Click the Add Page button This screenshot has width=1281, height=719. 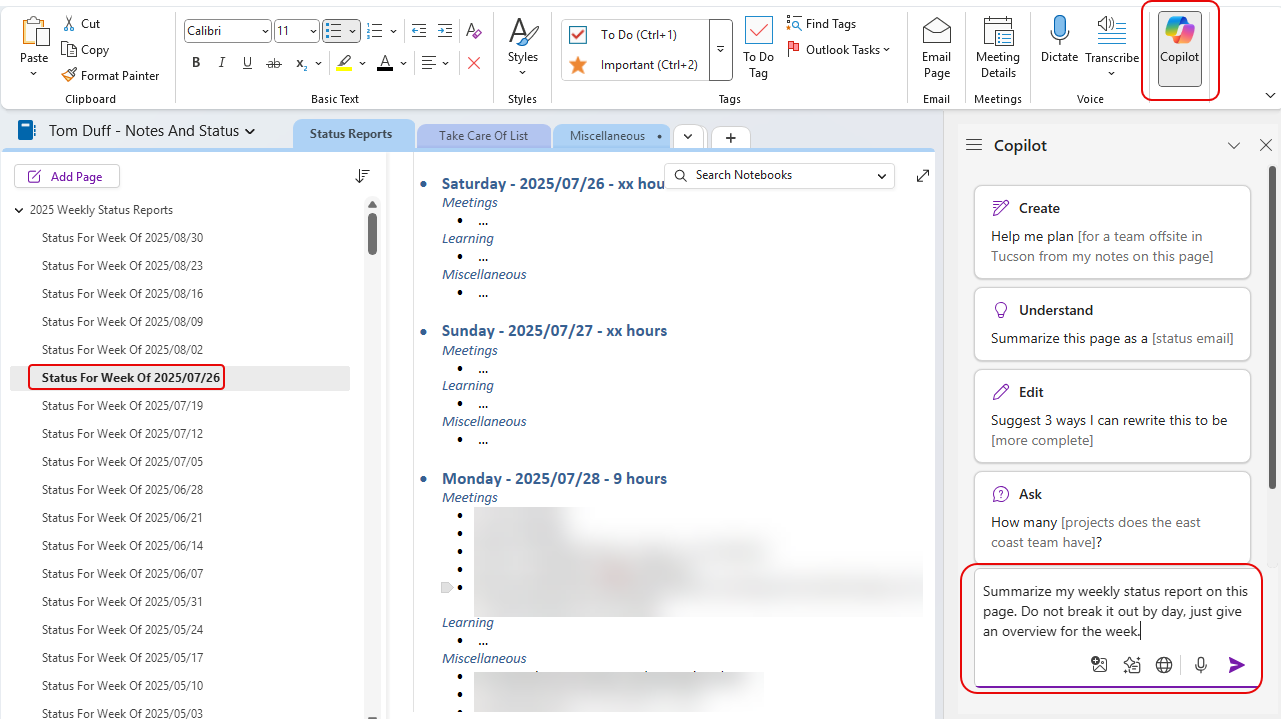click(66, 177)
